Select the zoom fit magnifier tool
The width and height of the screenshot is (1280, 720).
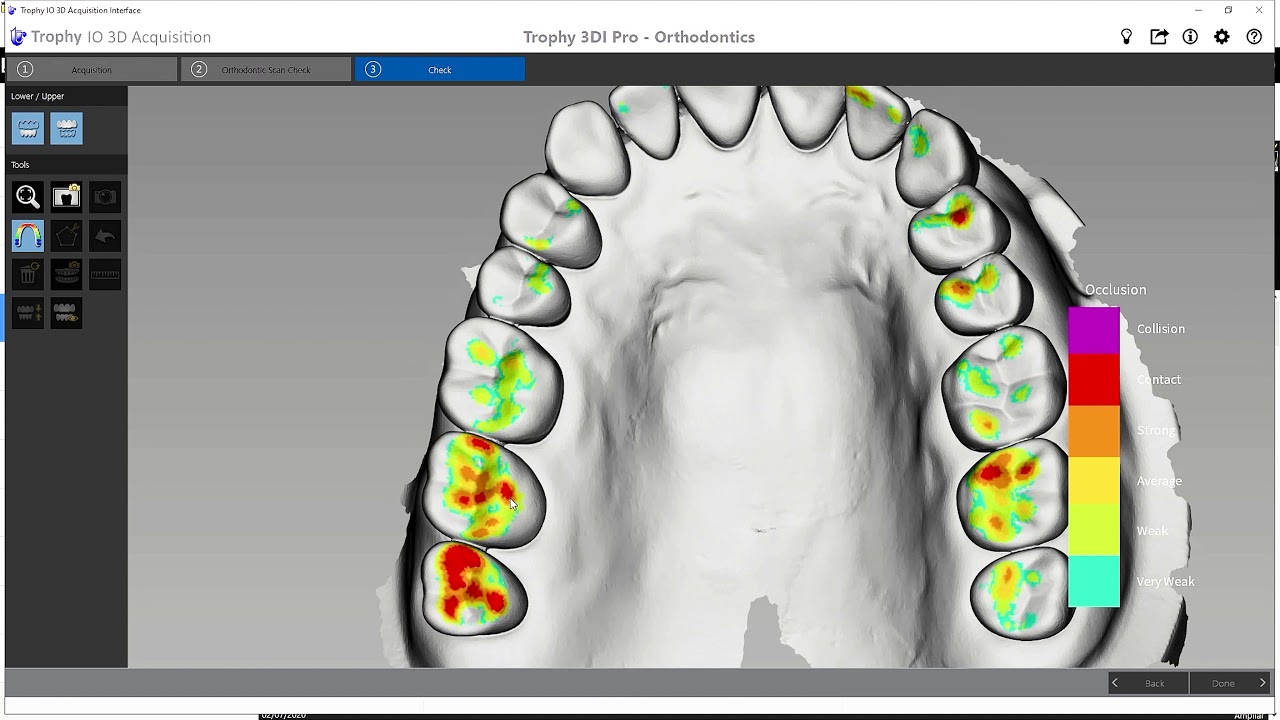pyautogui.click(x=28, y=197)
